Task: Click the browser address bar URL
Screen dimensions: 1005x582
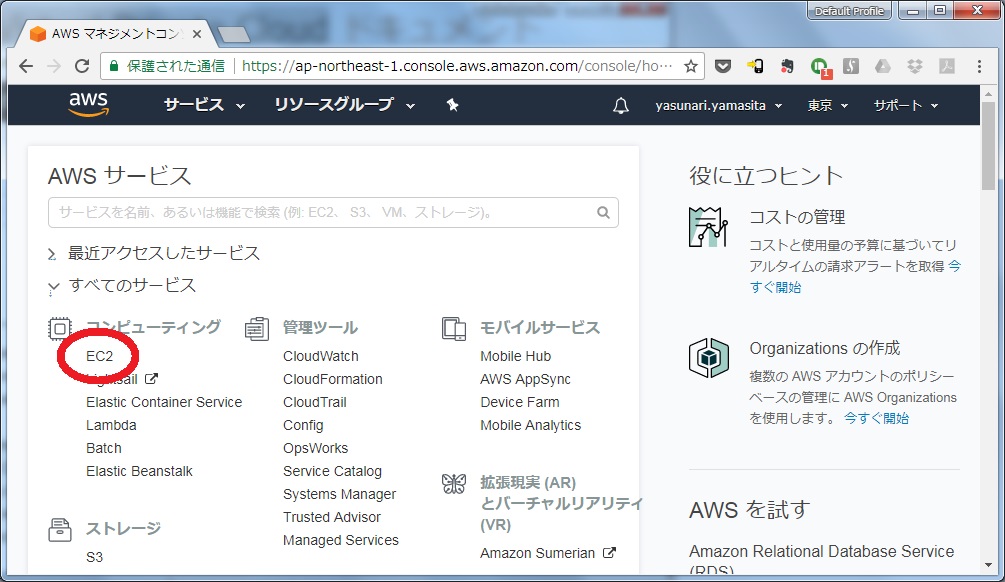Action: 458,66
